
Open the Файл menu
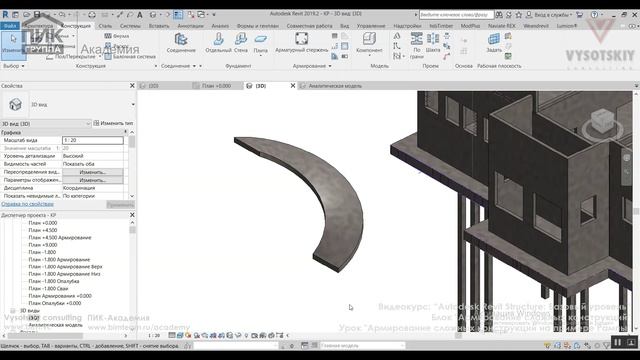coord(9,26)
